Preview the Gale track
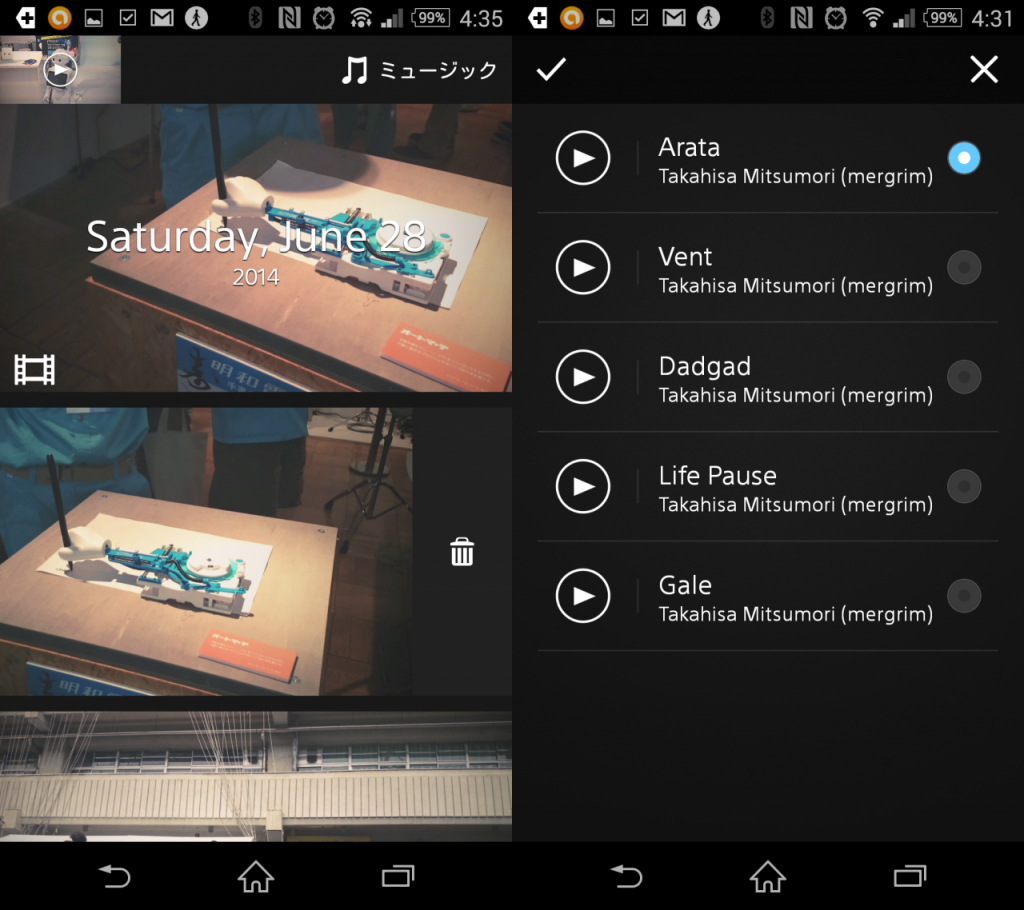Screen dimensions: 1024x910 coord(583,596)
